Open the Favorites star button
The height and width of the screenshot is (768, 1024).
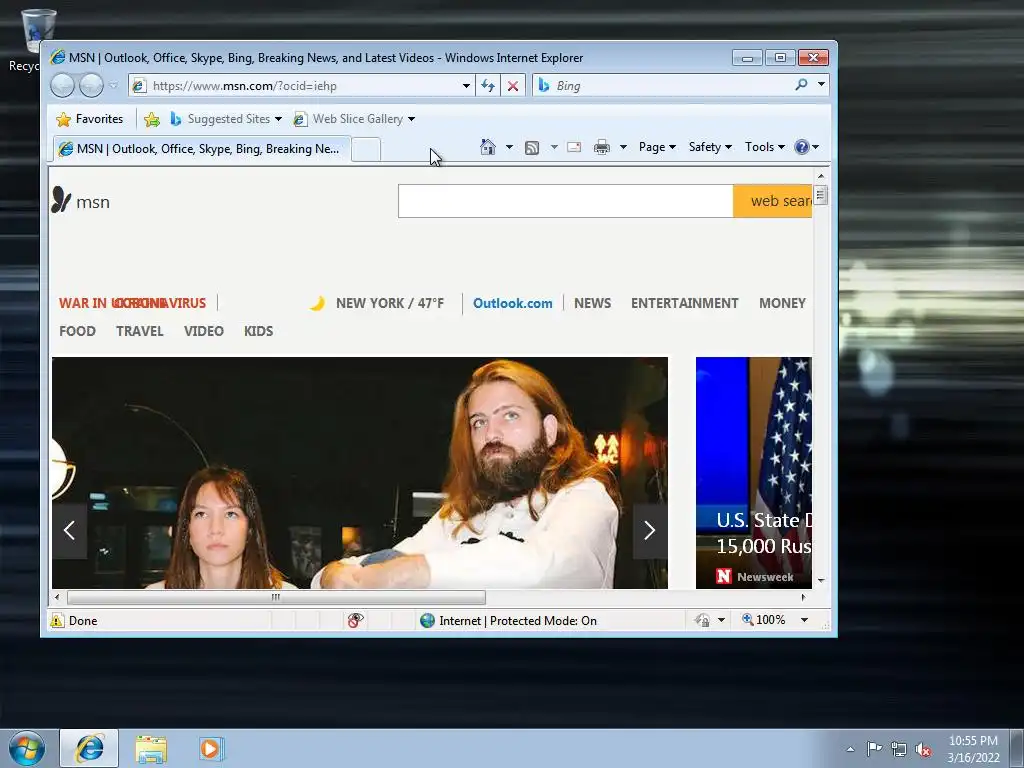pyautogui.click(x=90, y=119)
